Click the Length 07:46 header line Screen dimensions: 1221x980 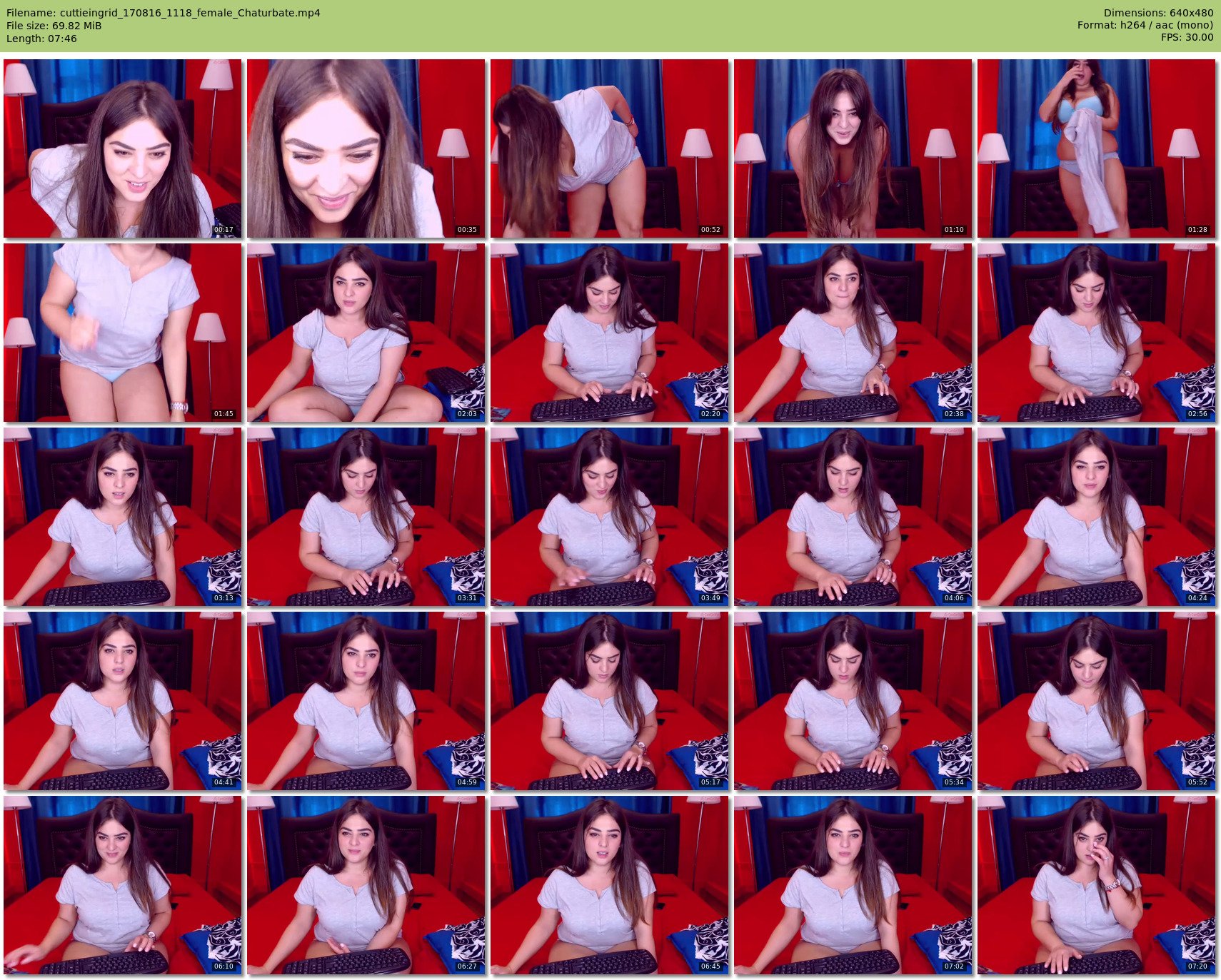[41, 39]
